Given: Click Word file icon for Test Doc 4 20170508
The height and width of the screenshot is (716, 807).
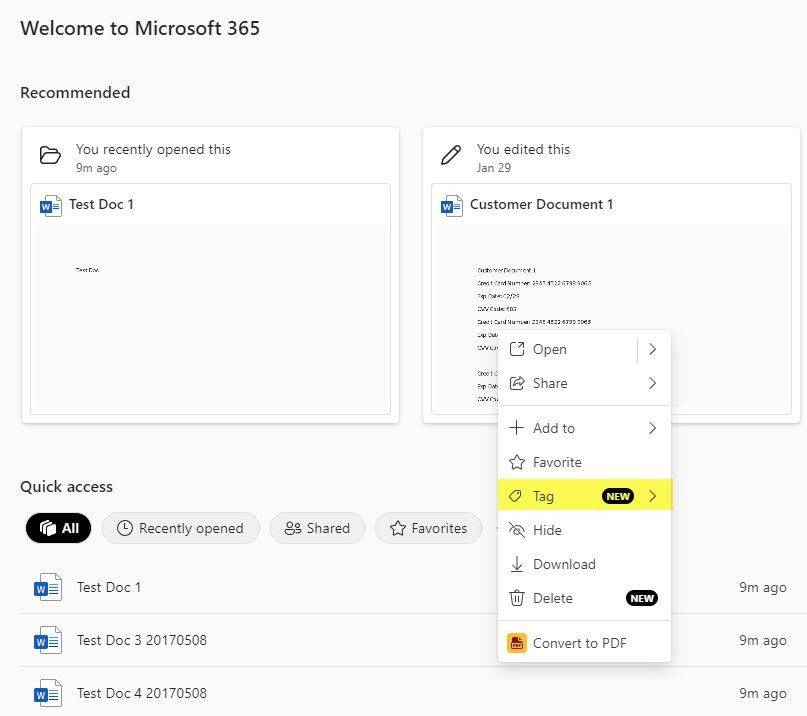Looking at the screenshot, I should (48, 693).
